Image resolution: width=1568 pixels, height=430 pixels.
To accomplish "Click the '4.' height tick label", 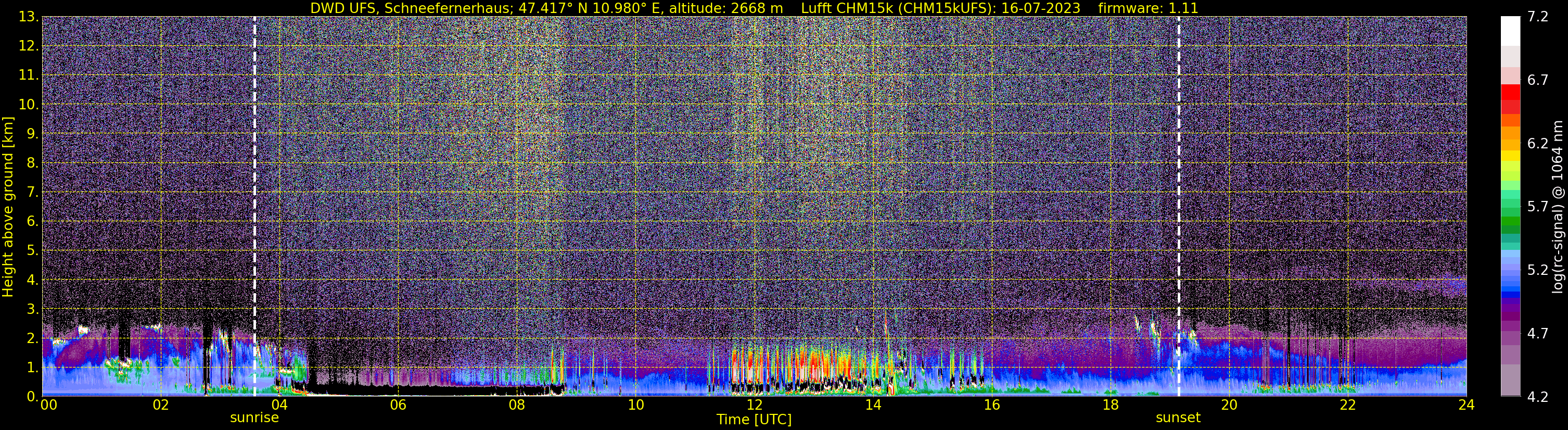I will pyautogui.click(x=33, y=280).
